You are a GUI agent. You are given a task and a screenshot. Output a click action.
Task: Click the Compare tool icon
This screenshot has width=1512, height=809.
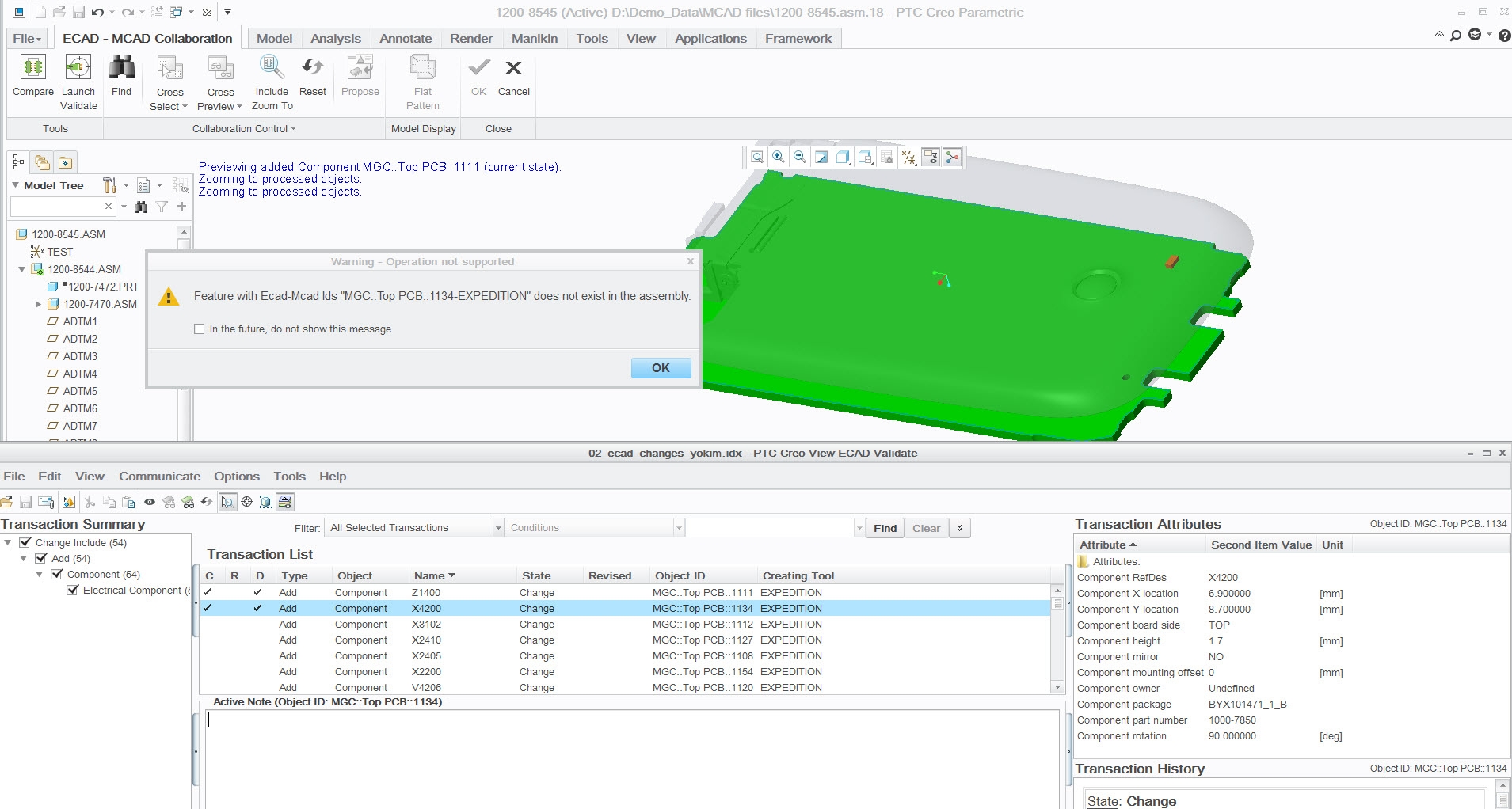click(x=32, y=68)
